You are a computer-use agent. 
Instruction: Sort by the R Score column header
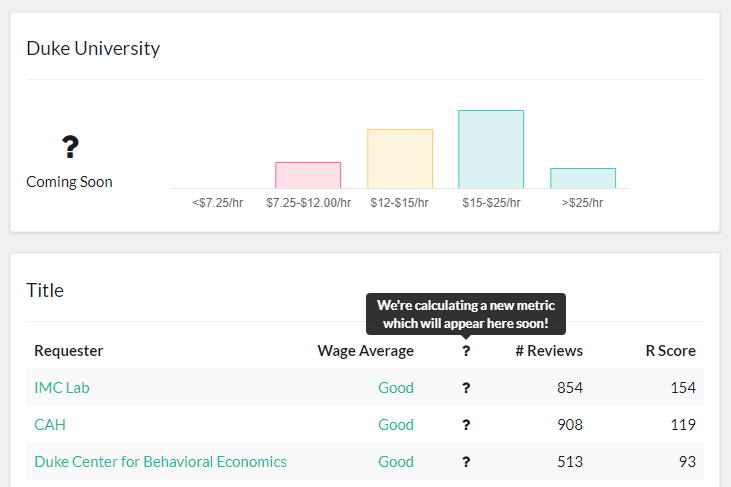pos(670,351)
